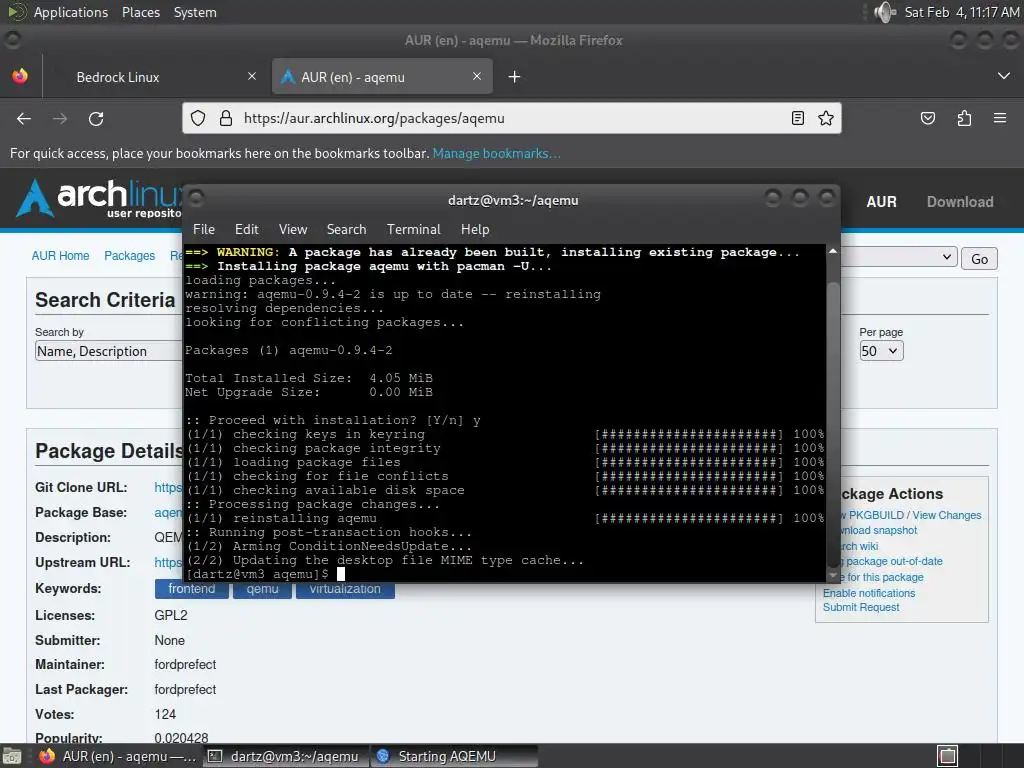1024x768 pixels.
Task: Open the Applications panel menu
Action: click(x=71, y=12)
